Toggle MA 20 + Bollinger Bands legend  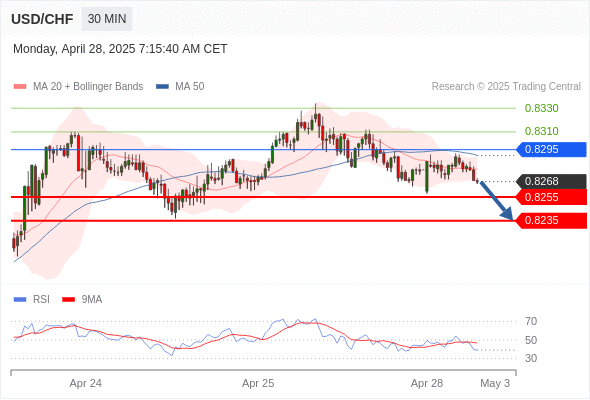pyautogui.click(x=78, y=87)
